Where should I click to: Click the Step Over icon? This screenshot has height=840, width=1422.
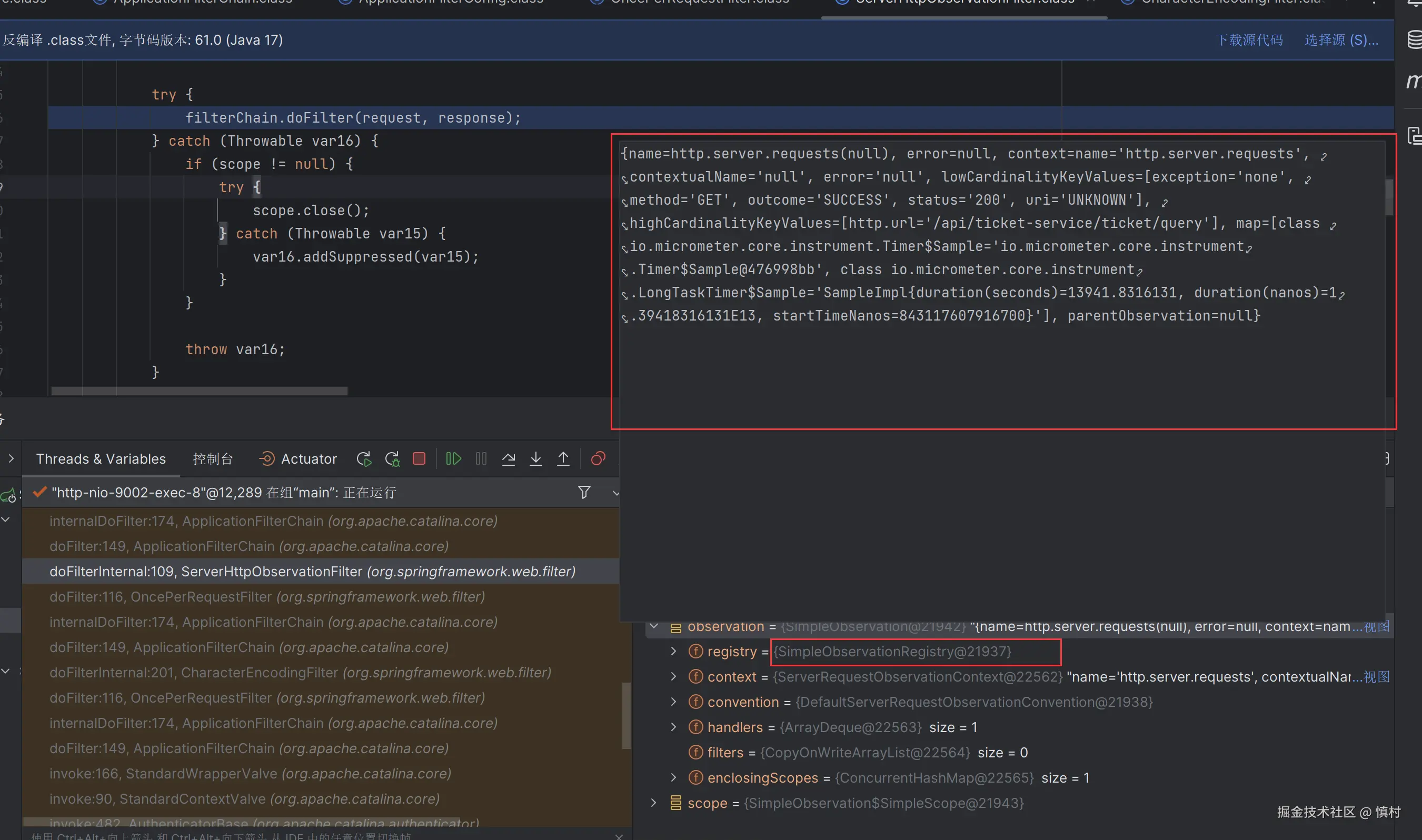509,458
